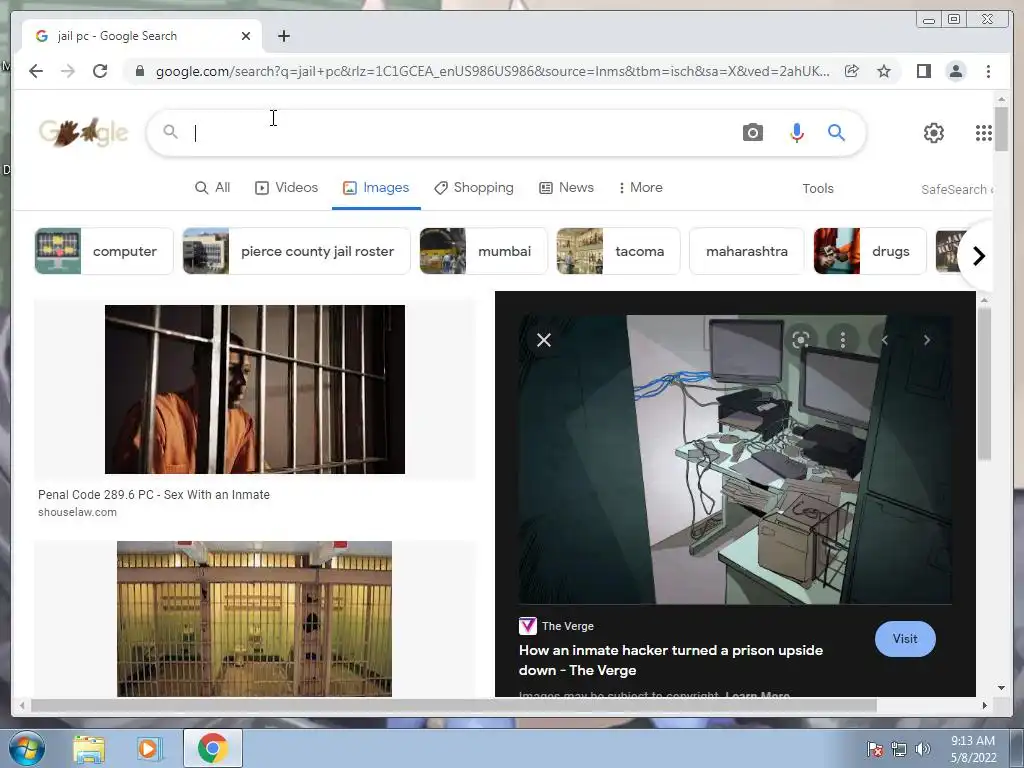1024x768 pixels.
Task: Select the tacoma suggestion chip
Action: coord(618,251)
